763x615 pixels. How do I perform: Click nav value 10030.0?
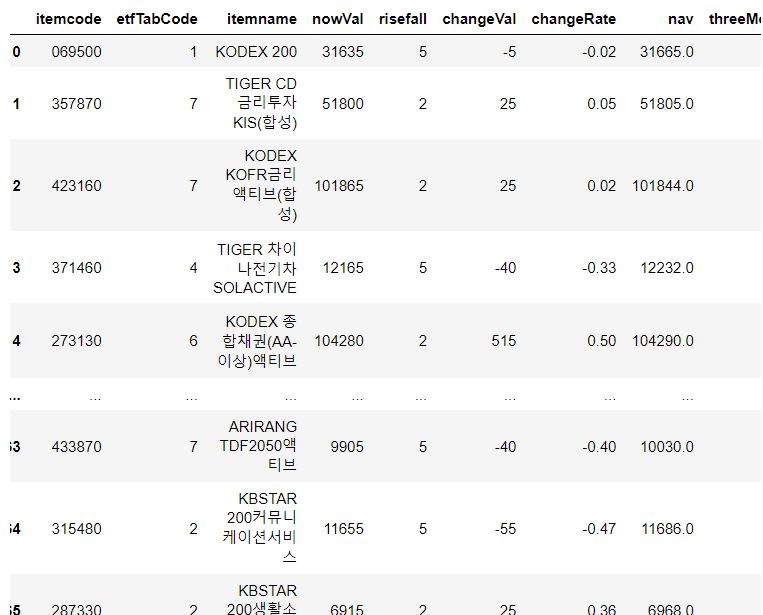667,446
